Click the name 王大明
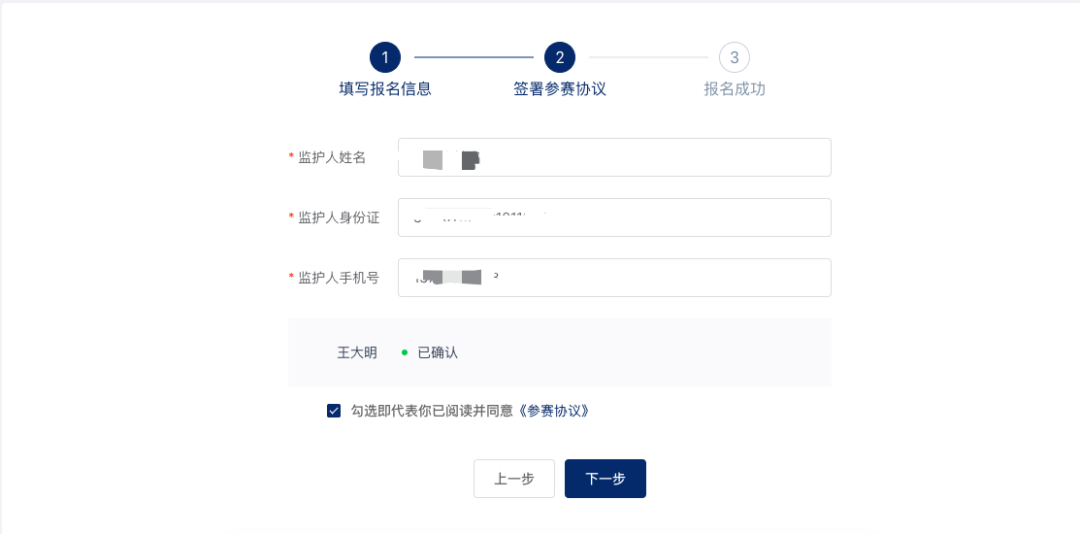 pyautogui.click(x=357, y=353)
